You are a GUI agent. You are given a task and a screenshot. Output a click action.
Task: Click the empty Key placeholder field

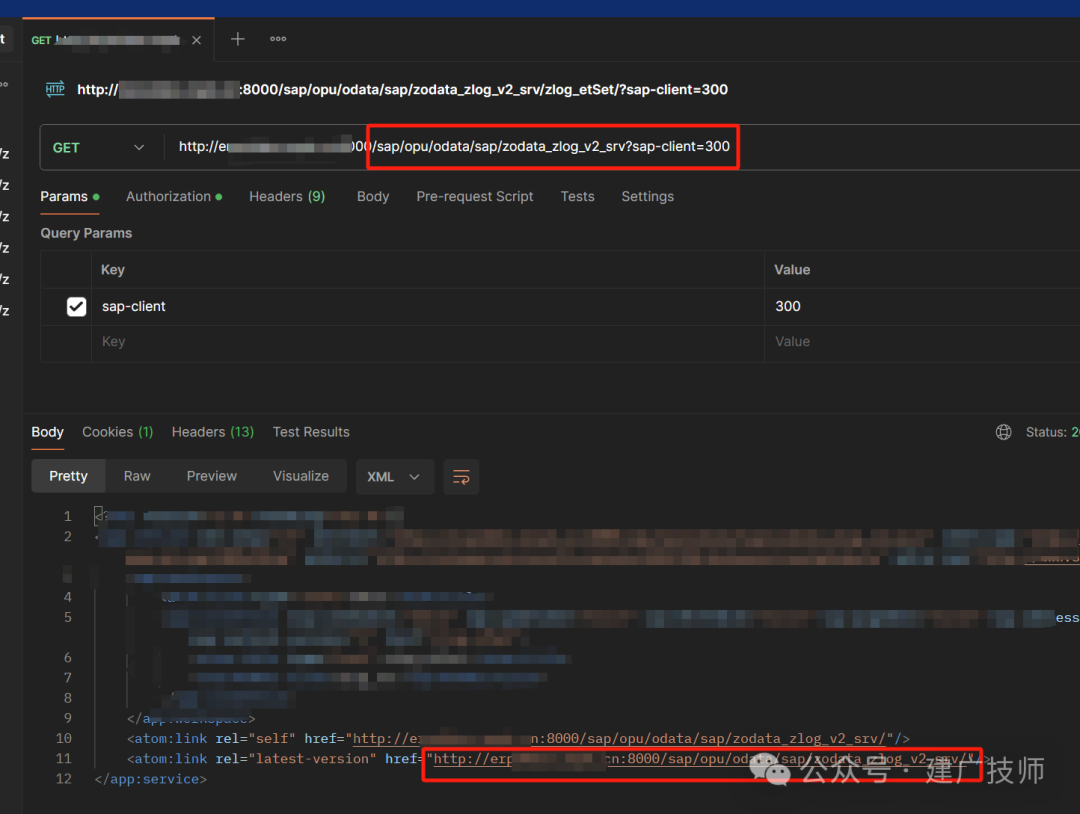pos(428,342)
